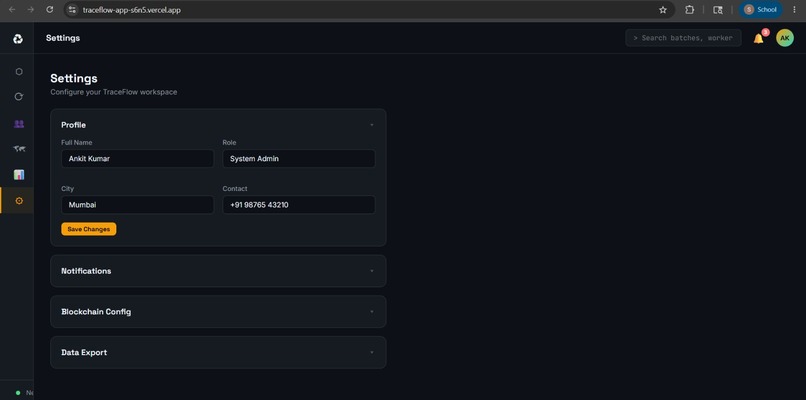Expand the Data Export section
This screenshot has height=400, width=806.
point(218,353)
